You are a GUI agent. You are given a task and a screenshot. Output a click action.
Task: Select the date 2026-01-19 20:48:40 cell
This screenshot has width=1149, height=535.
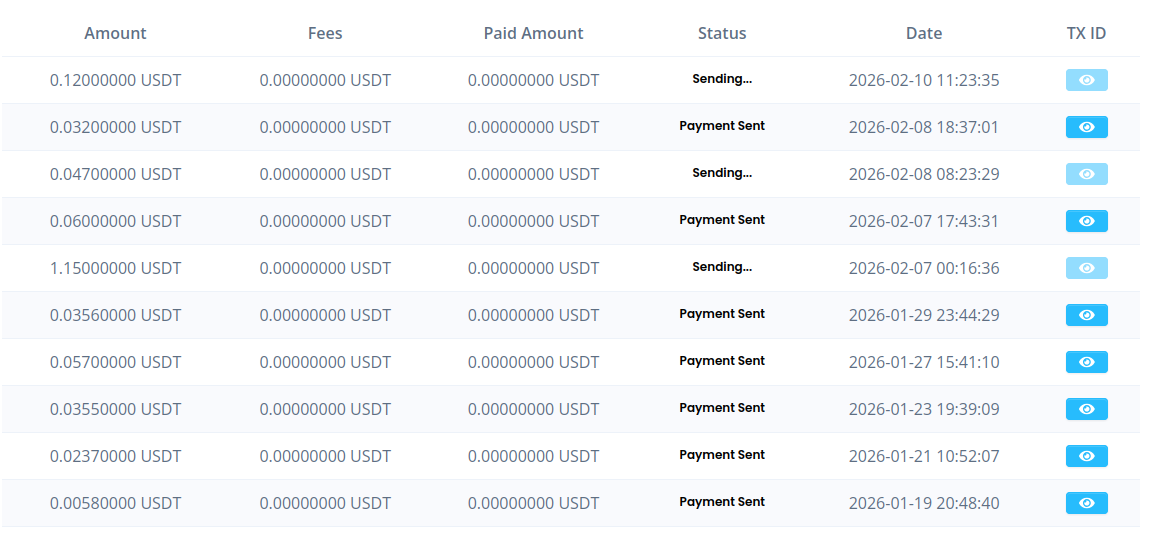click(923, 503)
